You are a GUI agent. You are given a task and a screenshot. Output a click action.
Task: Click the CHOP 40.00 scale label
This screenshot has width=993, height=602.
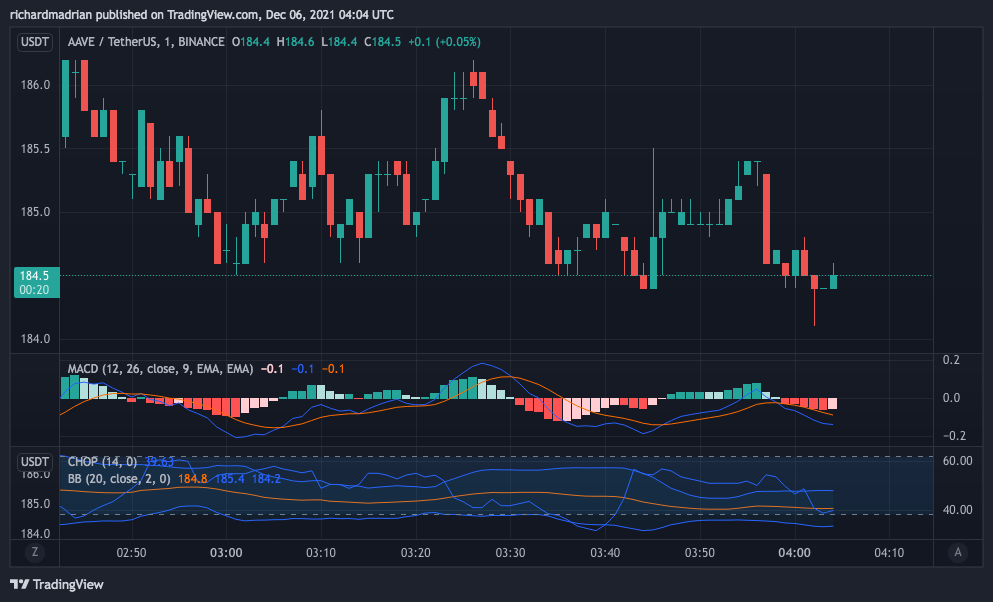[x=957, y=510]
